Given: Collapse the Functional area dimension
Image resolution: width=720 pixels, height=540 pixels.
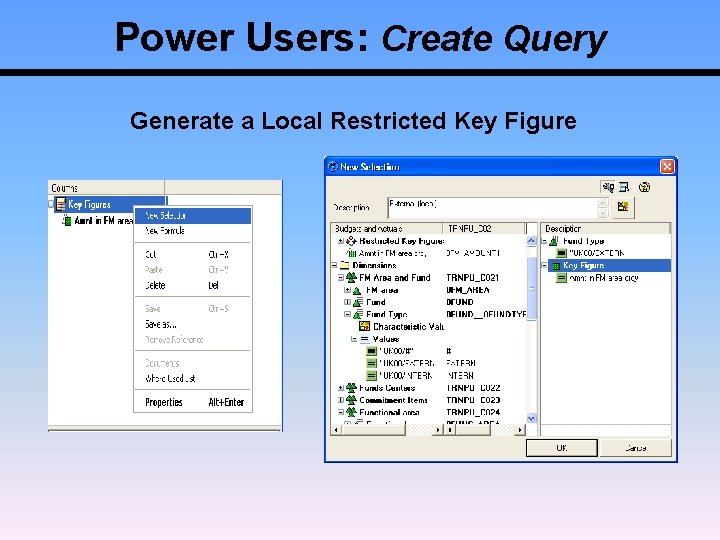Looking at the screenshot, I should [341, 412].
